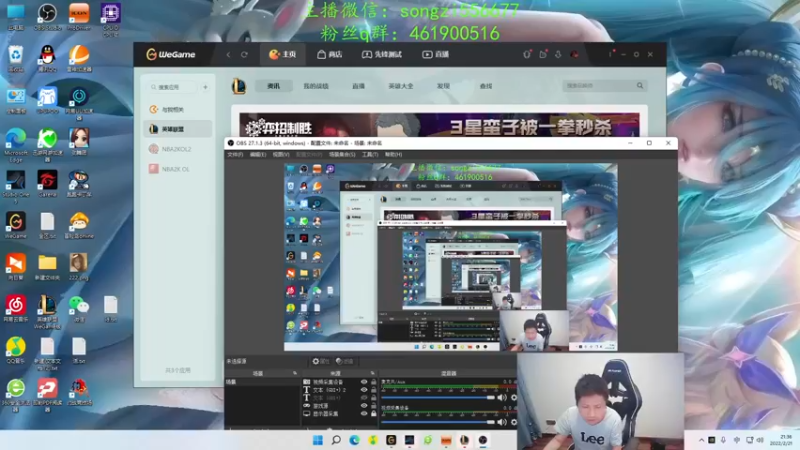Image resolution: width=800 pixels, height=450 pixels.
Task: Toggle visibility of 显示器采集 display capture source
Action: pyautogui.click(x=364, y=414)
